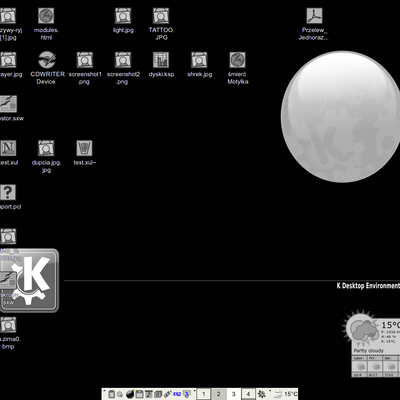The height and width of the screenshot is (400, 400).
Task: Click the monitor icon in the panel
Action: (187, 394)
